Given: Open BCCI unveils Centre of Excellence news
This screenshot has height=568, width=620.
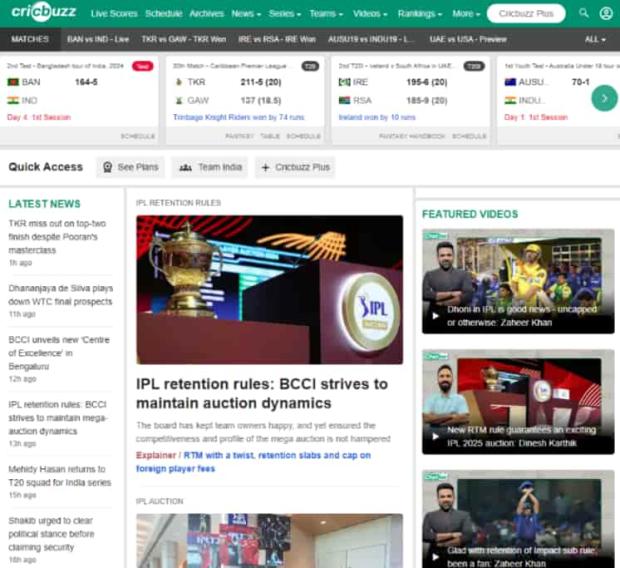Looking at the screenshot, I should click(x=59, y=353).
